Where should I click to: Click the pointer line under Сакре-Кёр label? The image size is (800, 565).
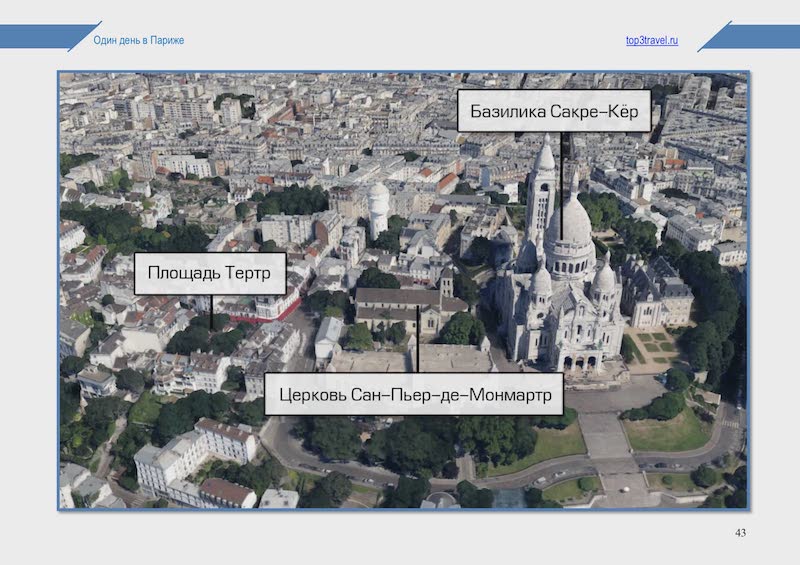563,160
